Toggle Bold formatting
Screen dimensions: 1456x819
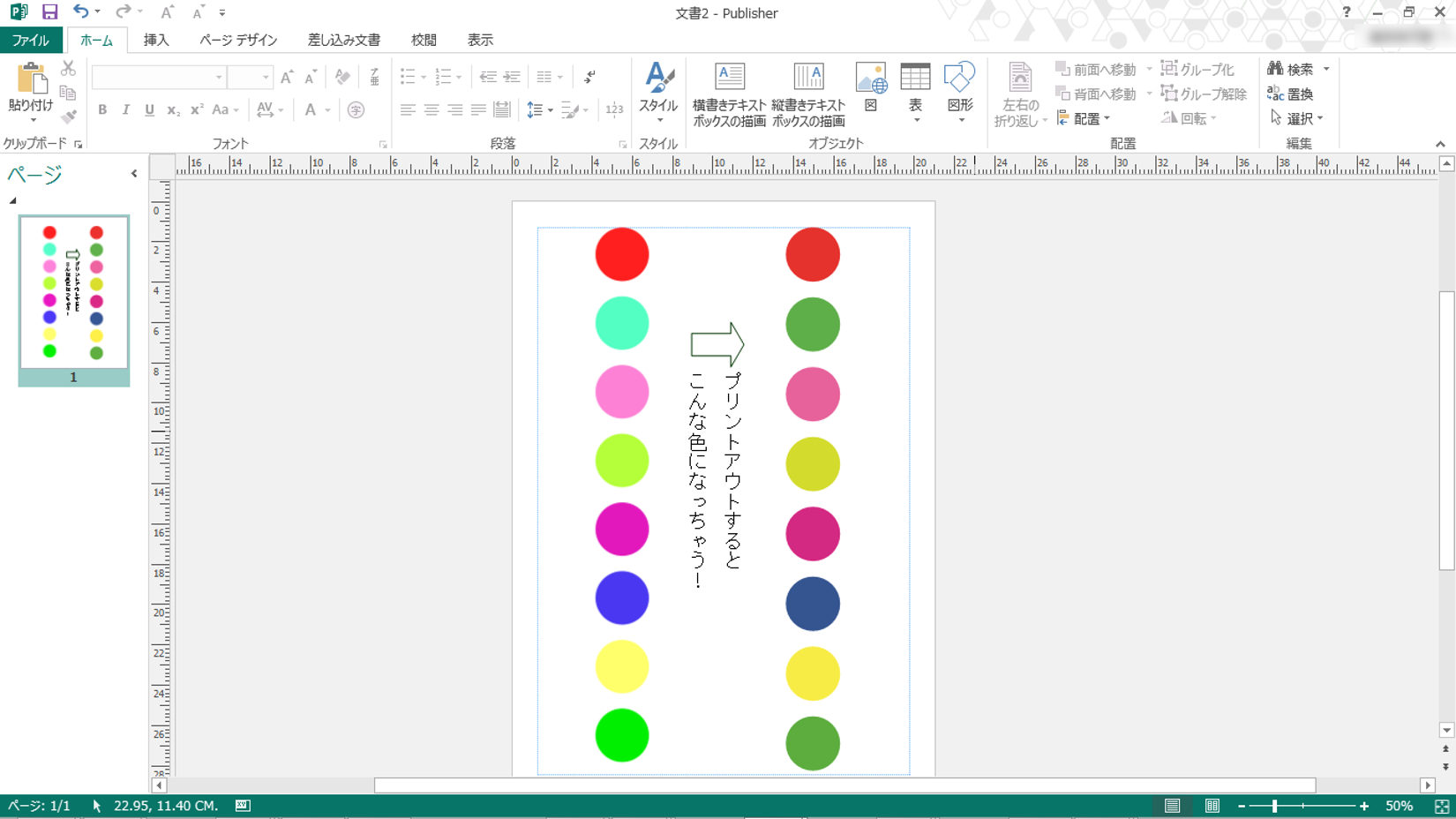pyautogui.click(x=102, y=110)
